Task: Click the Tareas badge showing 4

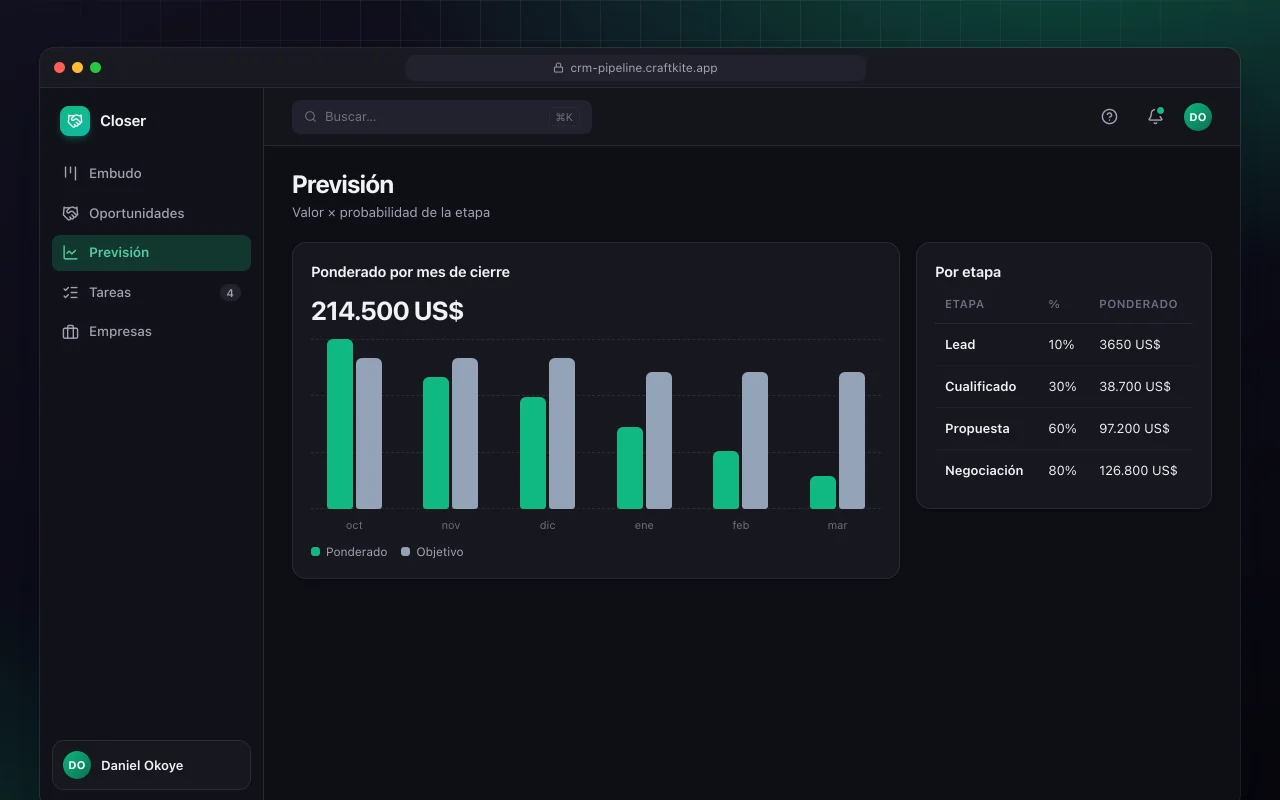Action: tap(230, 293)
